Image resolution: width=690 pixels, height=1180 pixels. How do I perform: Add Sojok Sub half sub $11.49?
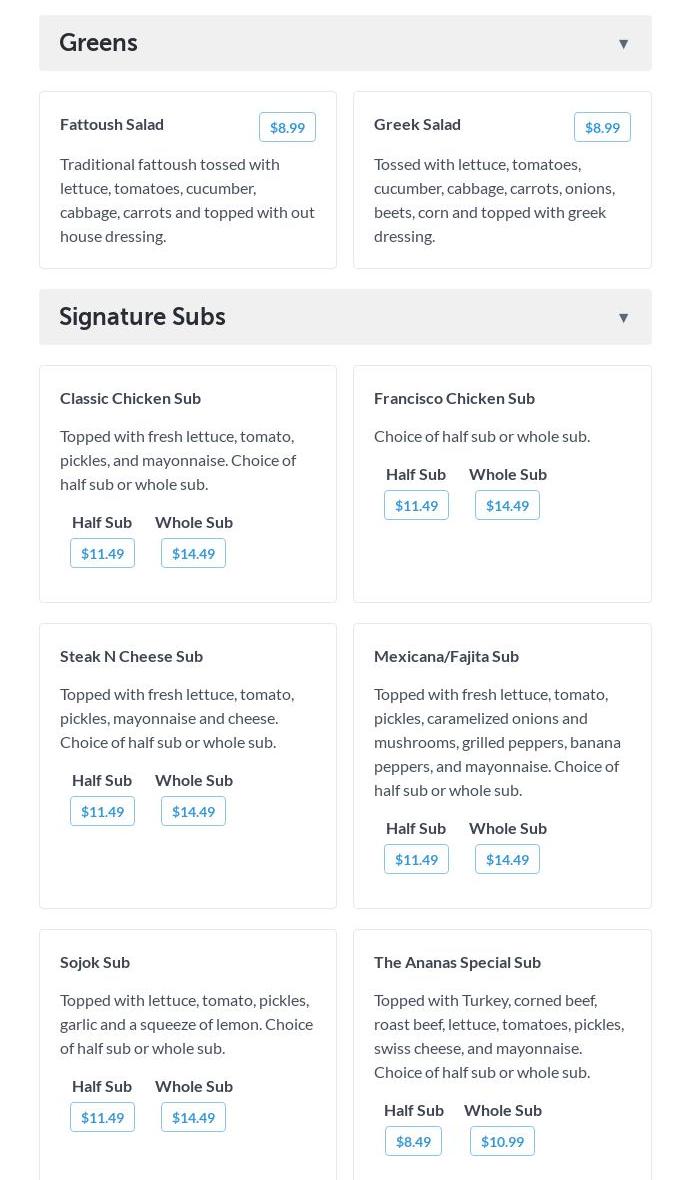pyautogui.click(x=102, y=1117)
